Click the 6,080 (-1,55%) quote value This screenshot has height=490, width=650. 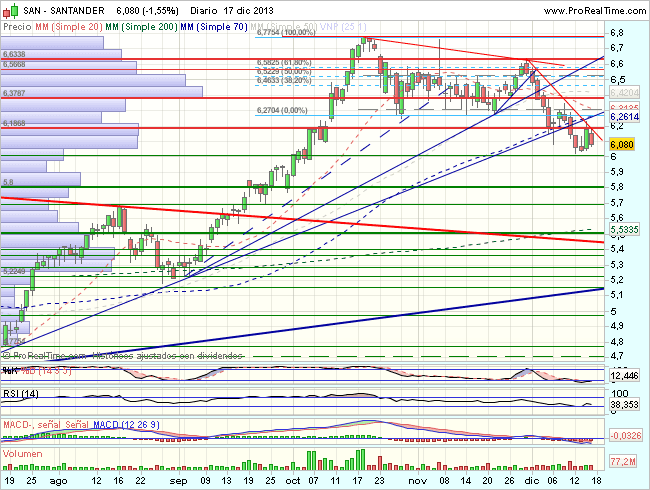[x=148, y=11]
